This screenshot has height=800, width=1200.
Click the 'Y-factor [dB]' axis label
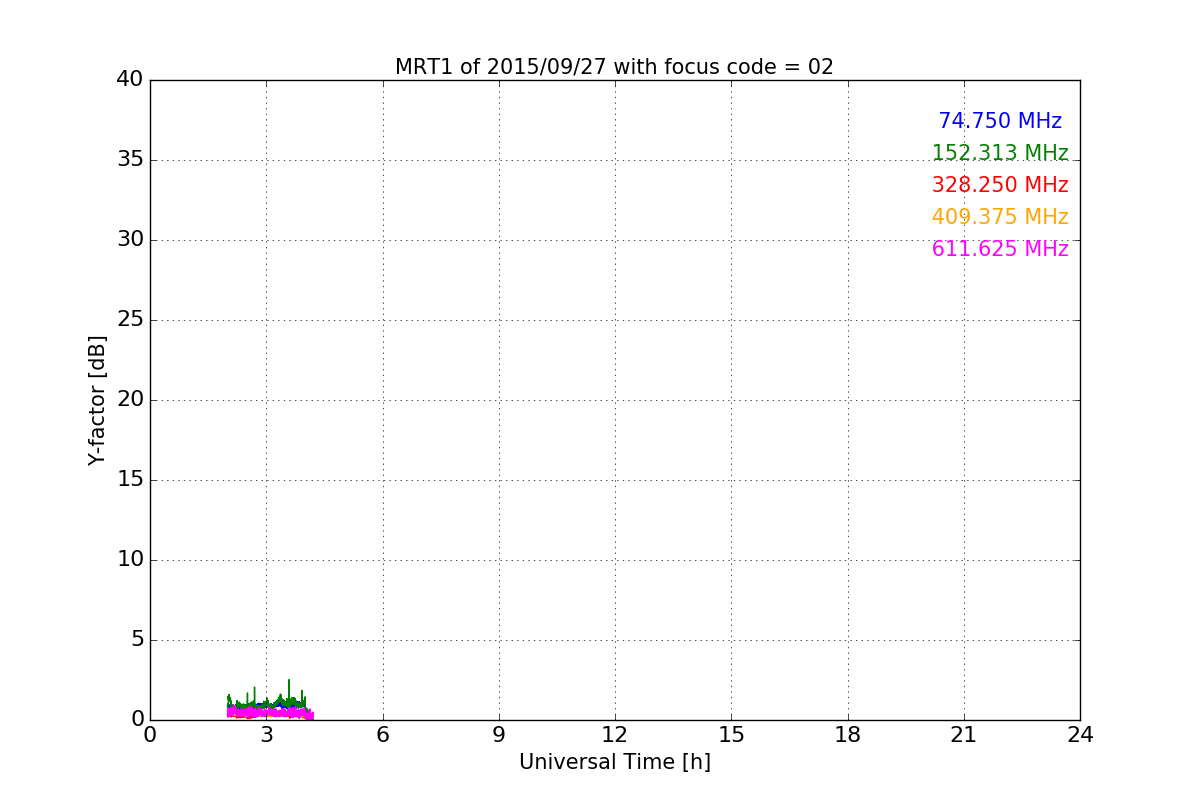[97, 400]
